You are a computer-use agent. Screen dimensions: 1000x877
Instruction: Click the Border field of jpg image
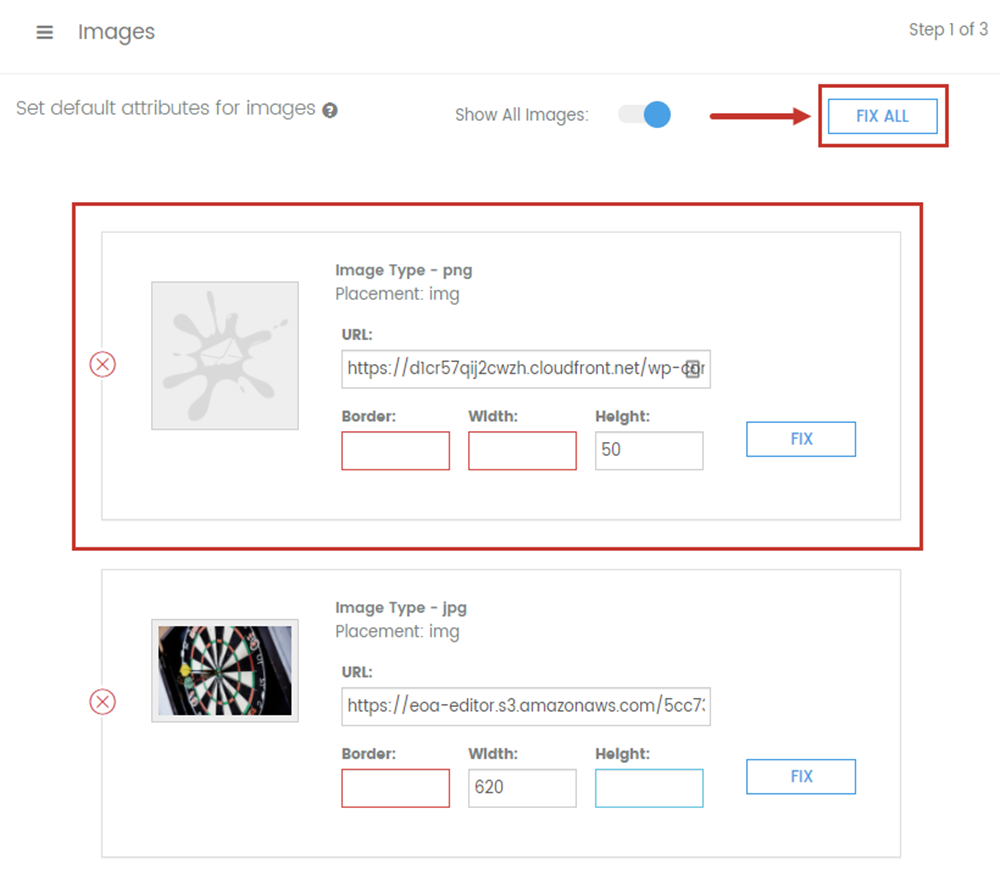(395, 788)
